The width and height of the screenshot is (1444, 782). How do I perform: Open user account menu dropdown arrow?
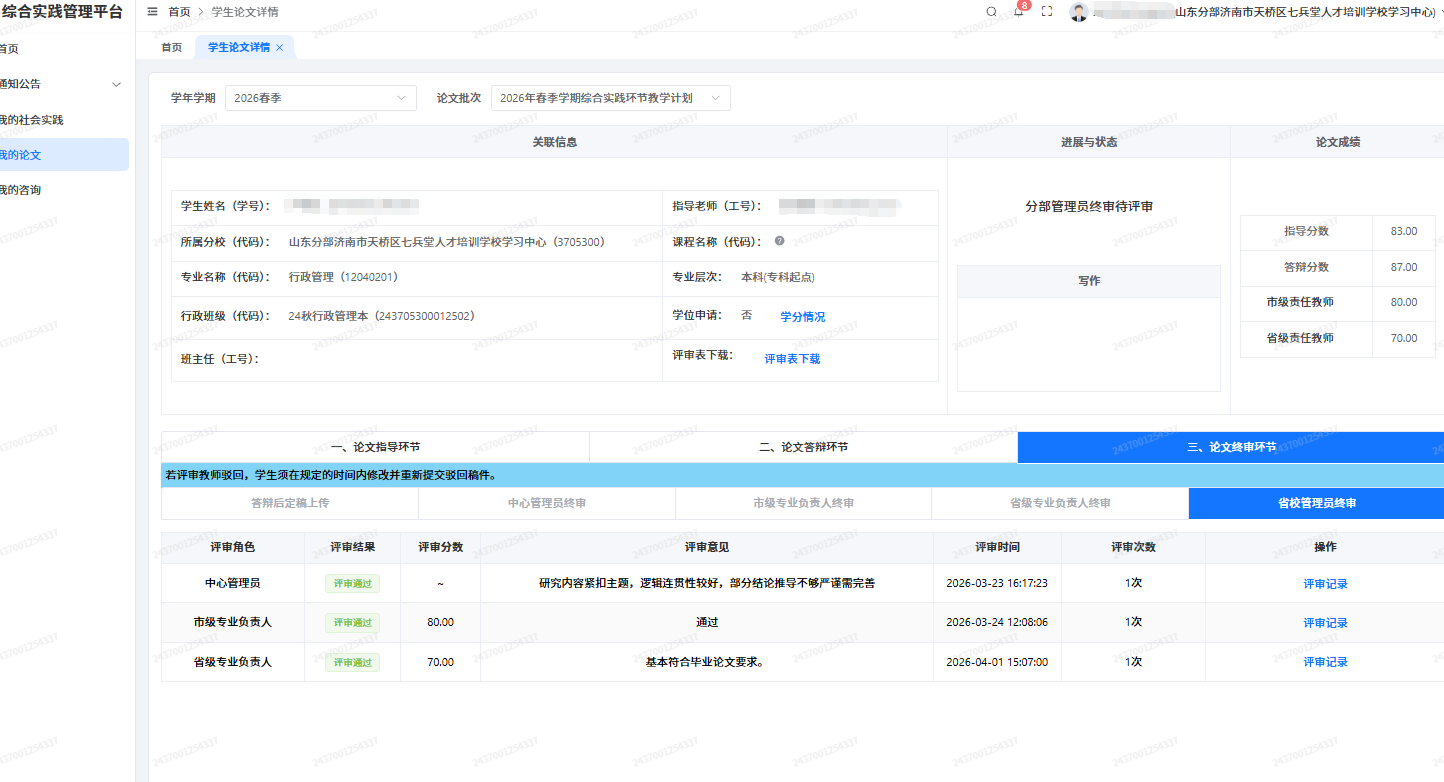(x=1440, y=12)
